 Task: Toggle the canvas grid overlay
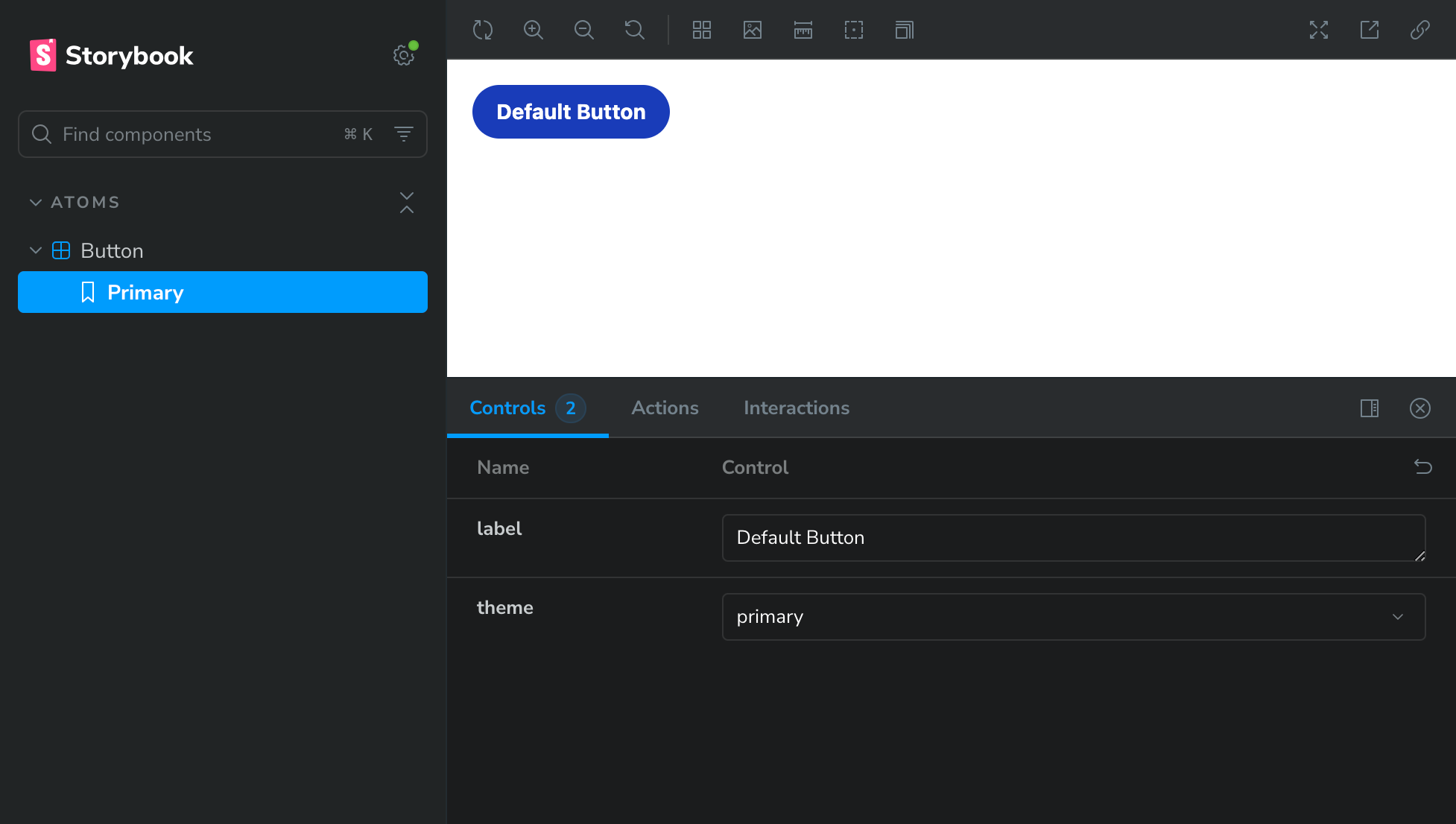click(701, 30)
